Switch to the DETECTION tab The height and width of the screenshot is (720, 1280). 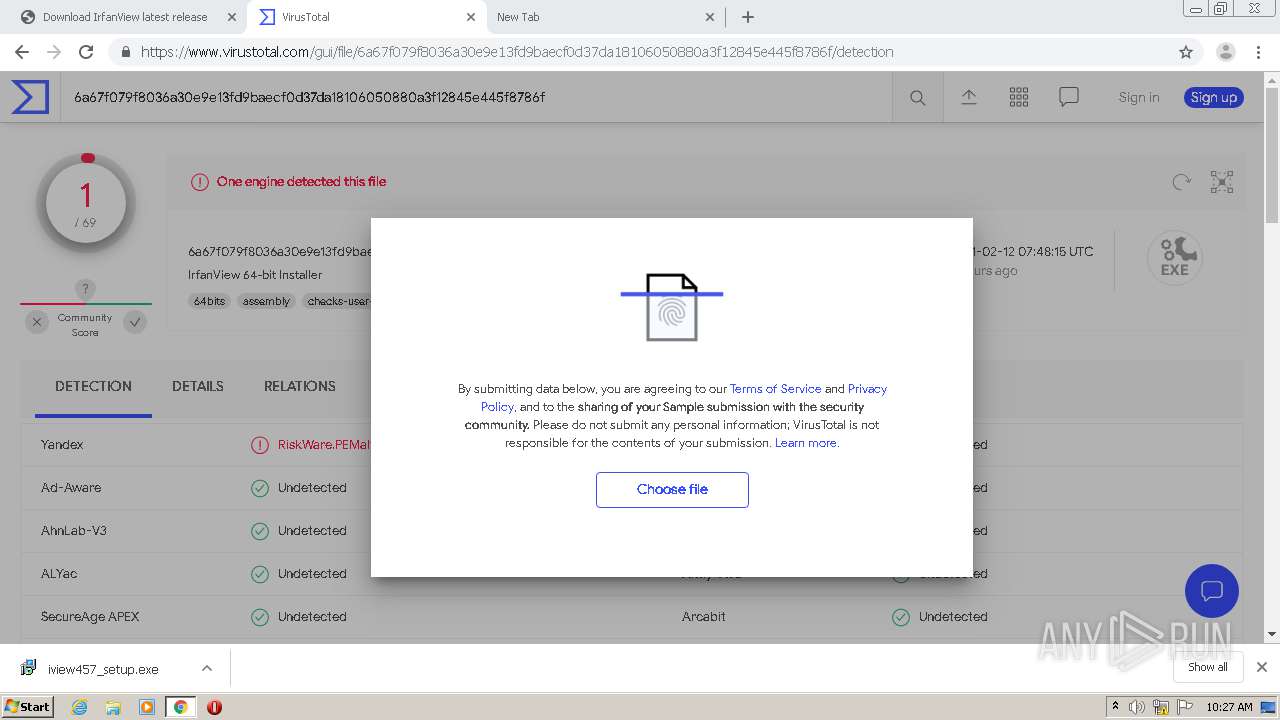click(x=93, y=386)
